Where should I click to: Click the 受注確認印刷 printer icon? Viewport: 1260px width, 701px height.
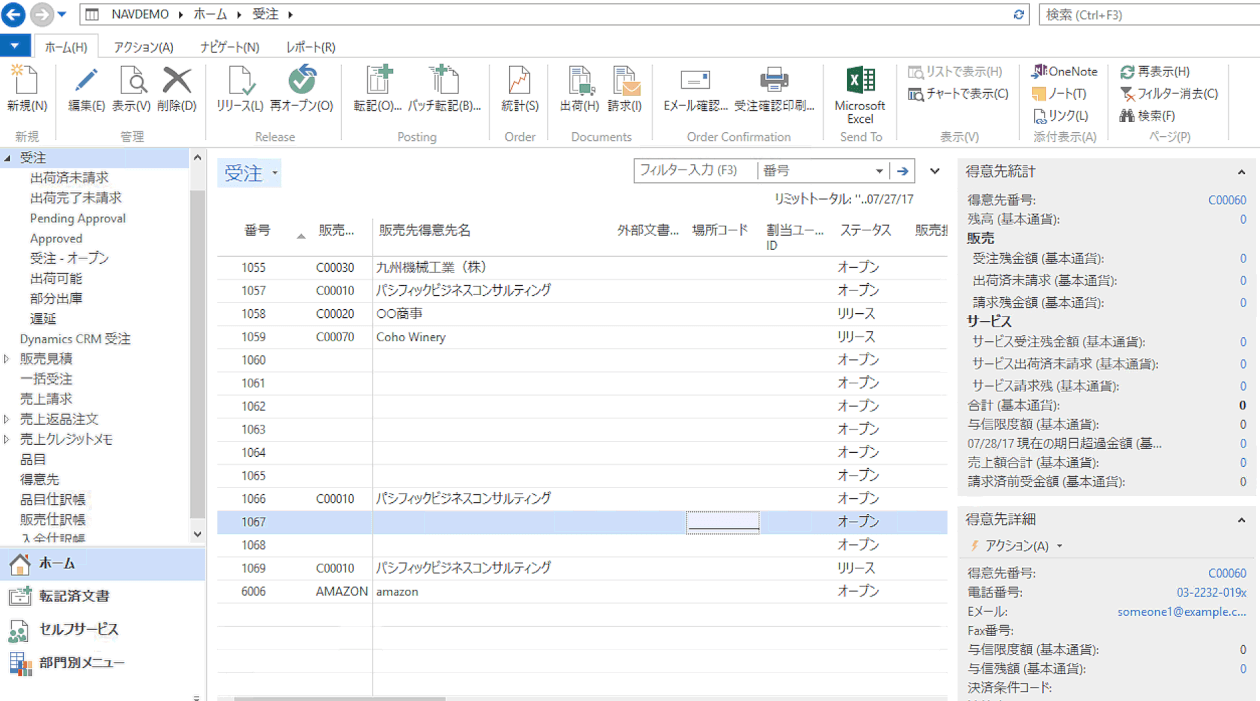point(774,80)
